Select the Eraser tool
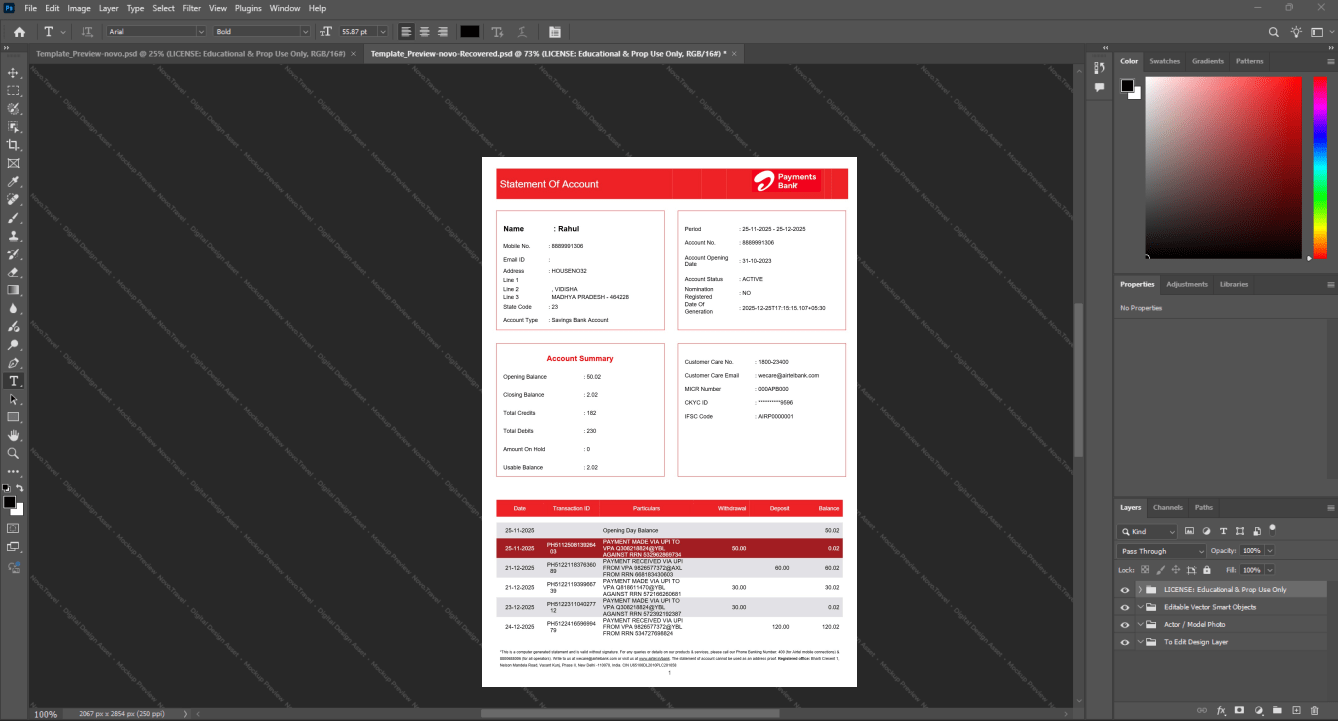Image resolution: width=1338 pixels, height=721 pixels. pos(14,272)
